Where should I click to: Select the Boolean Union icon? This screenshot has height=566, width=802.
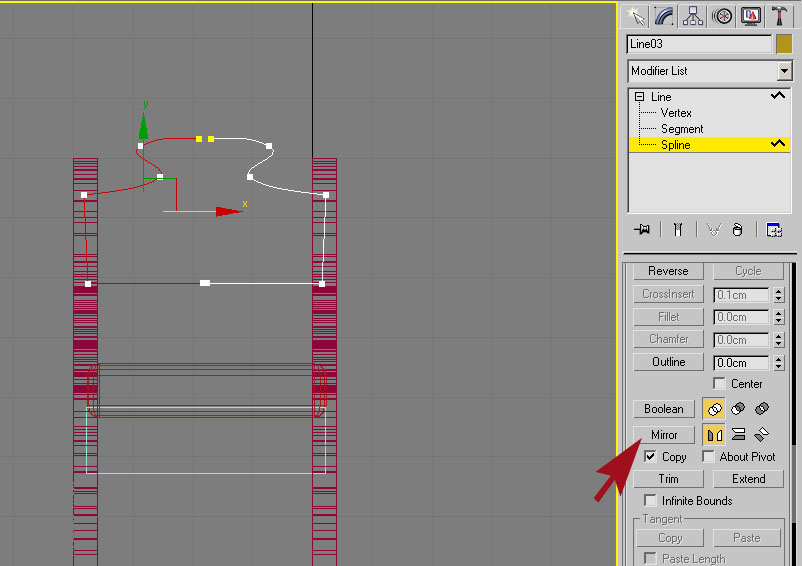click(x=714, y=409)
